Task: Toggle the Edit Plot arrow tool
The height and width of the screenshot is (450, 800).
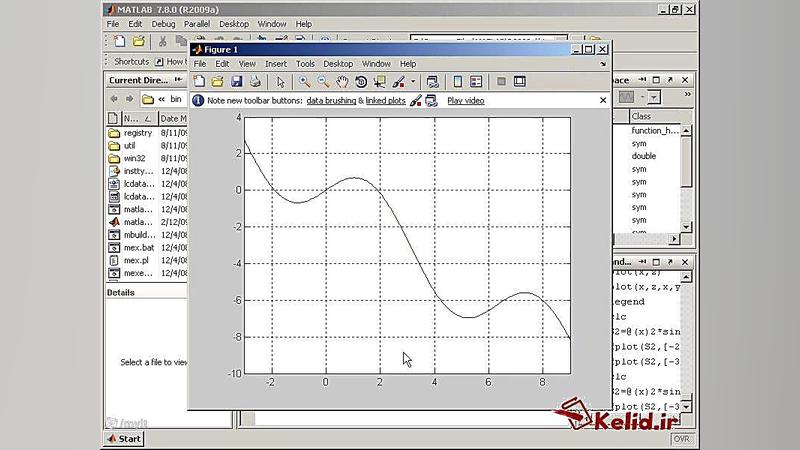Action: point(280,82)
